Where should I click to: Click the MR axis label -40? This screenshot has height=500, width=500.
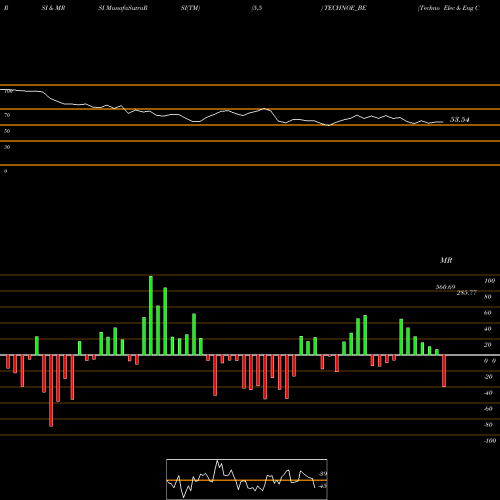click(488, 393)
